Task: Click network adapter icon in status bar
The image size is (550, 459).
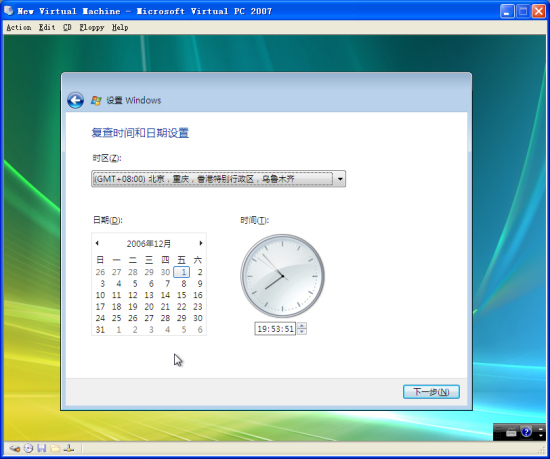Action: 69,448
